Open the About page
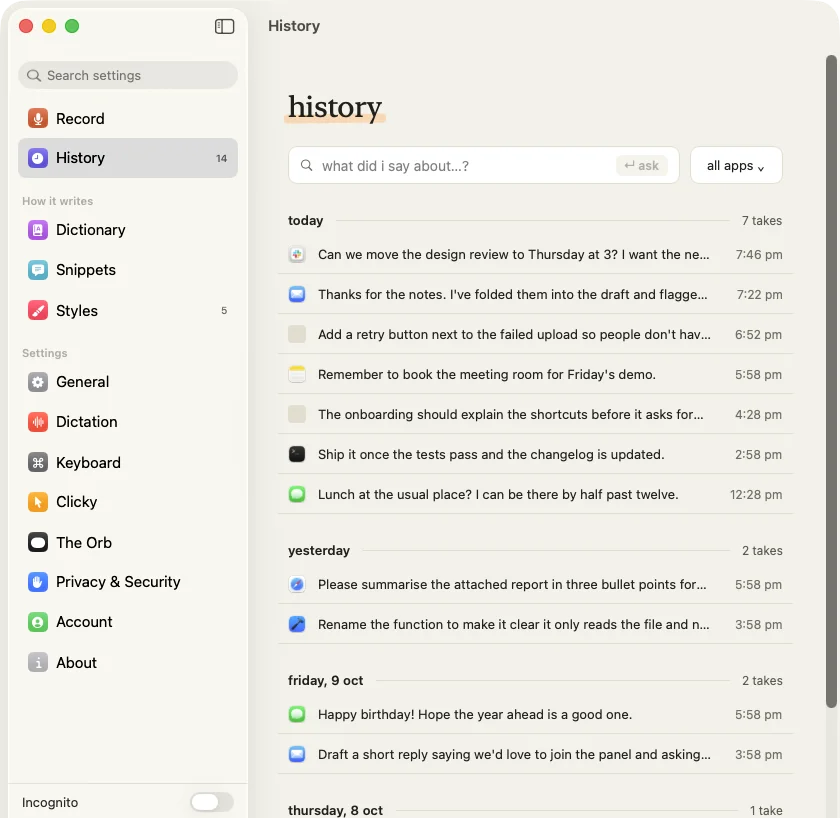Screen dimensions: 840x818 click(x=128, y=663)
